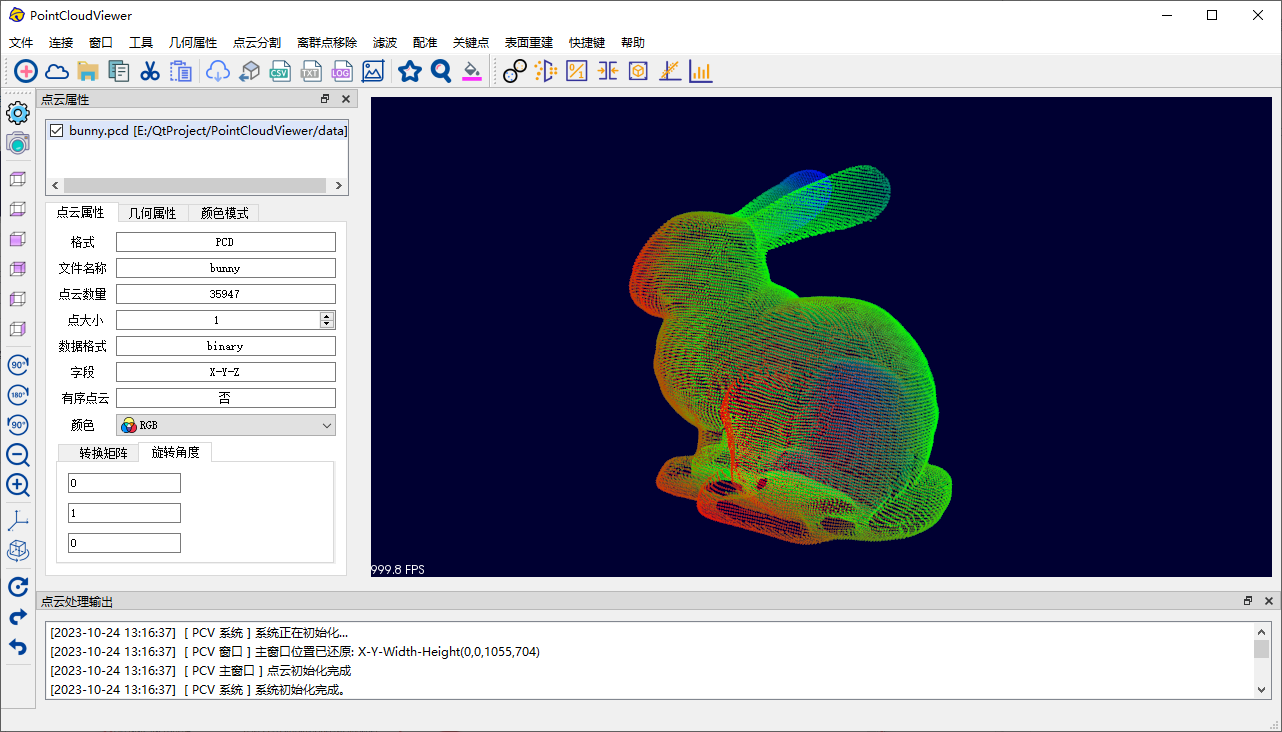Click the TXT export icon
Image resolution: width=1282 pixels, height=732 pixels.
(x=311, y=71)
